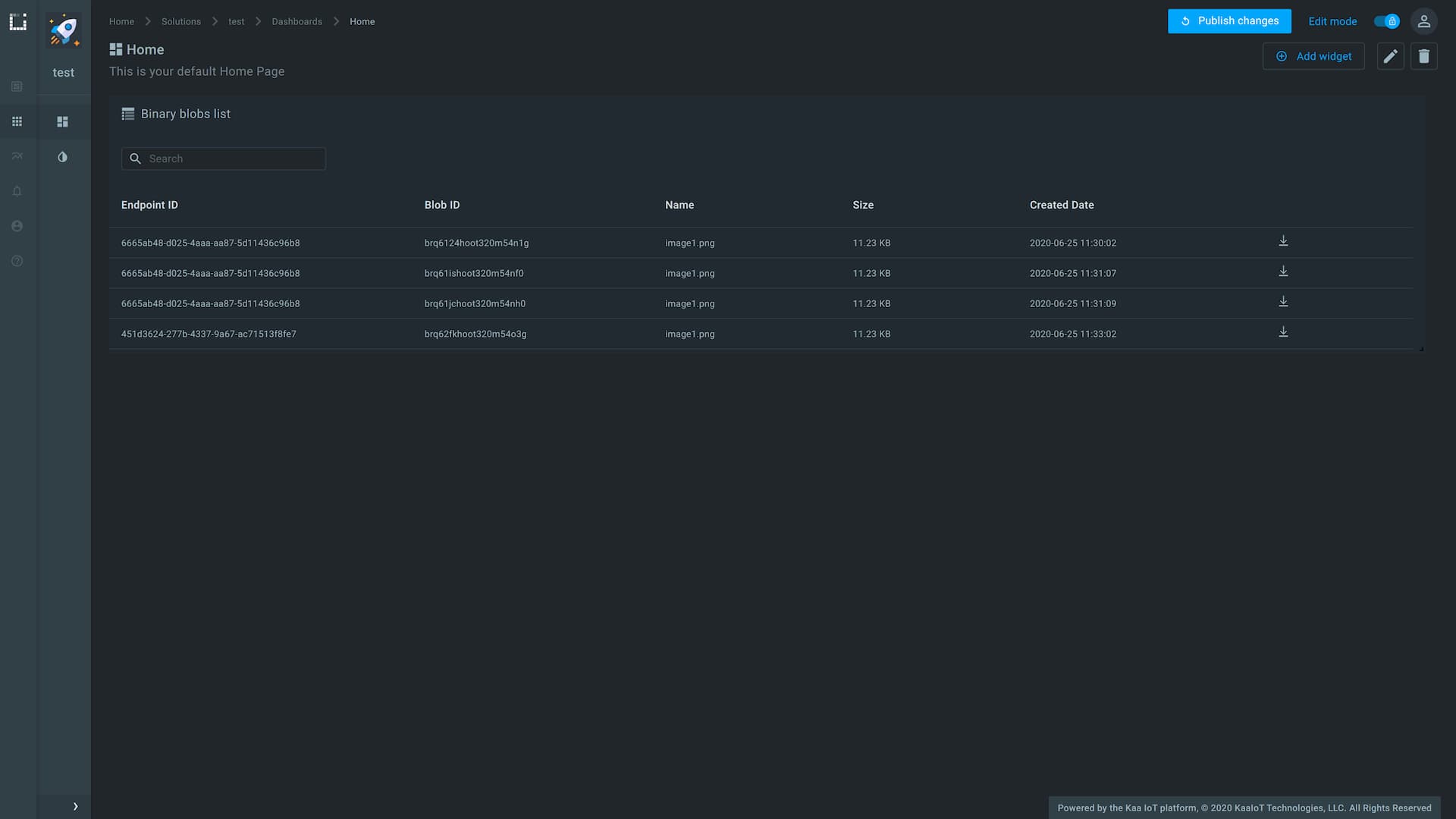Screen dimensions: 1456x819
Task: Toggle the left sidebar collapse arrow
Action: pyautogui.click(x=75, y=807)
